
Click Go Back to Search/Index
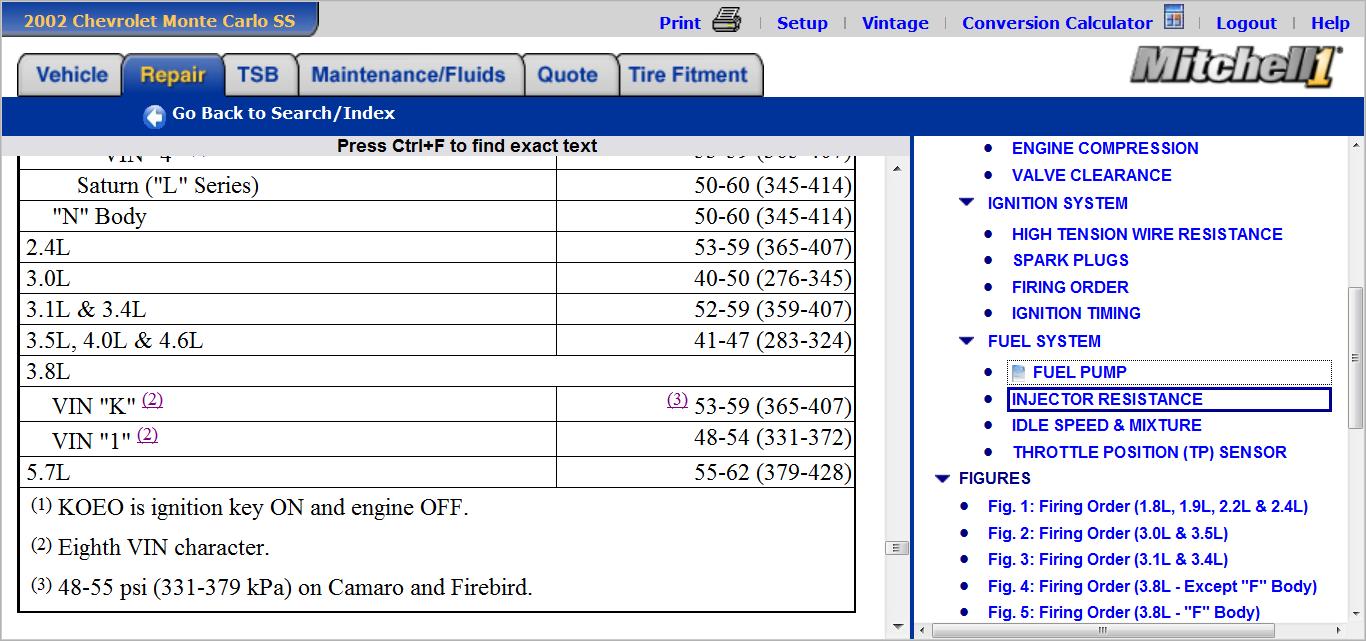283,113
